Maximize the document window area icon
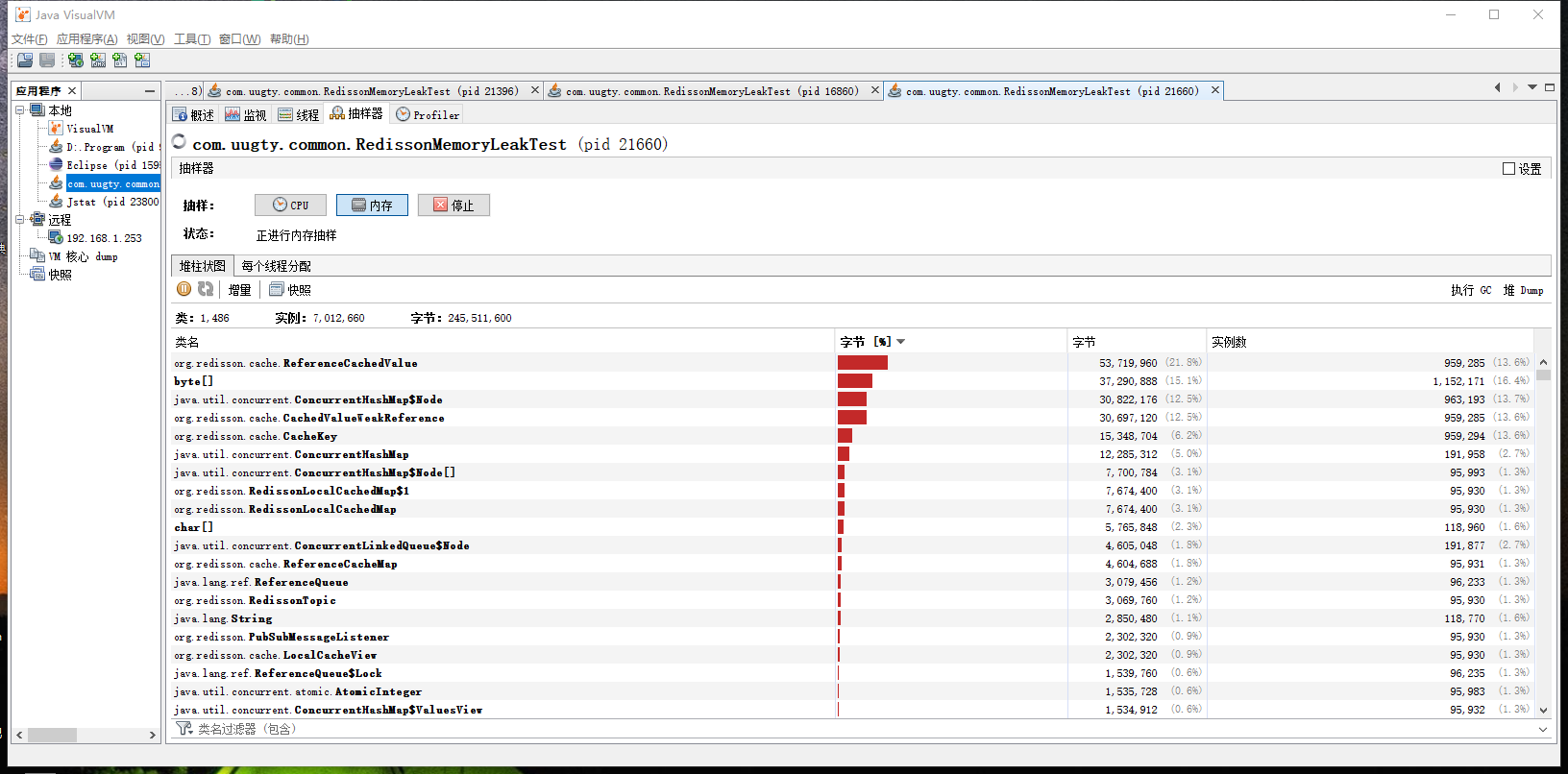The width and height of the screenshot is (1568, 774). coord(1550,87)
